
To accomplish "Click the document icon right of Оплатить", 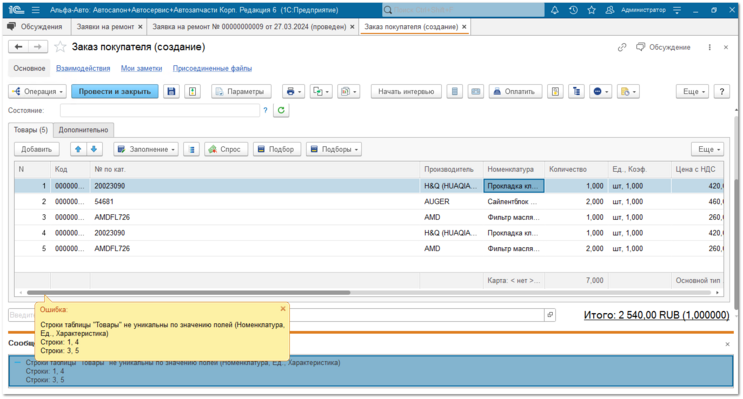I will (x=555, y=91).
